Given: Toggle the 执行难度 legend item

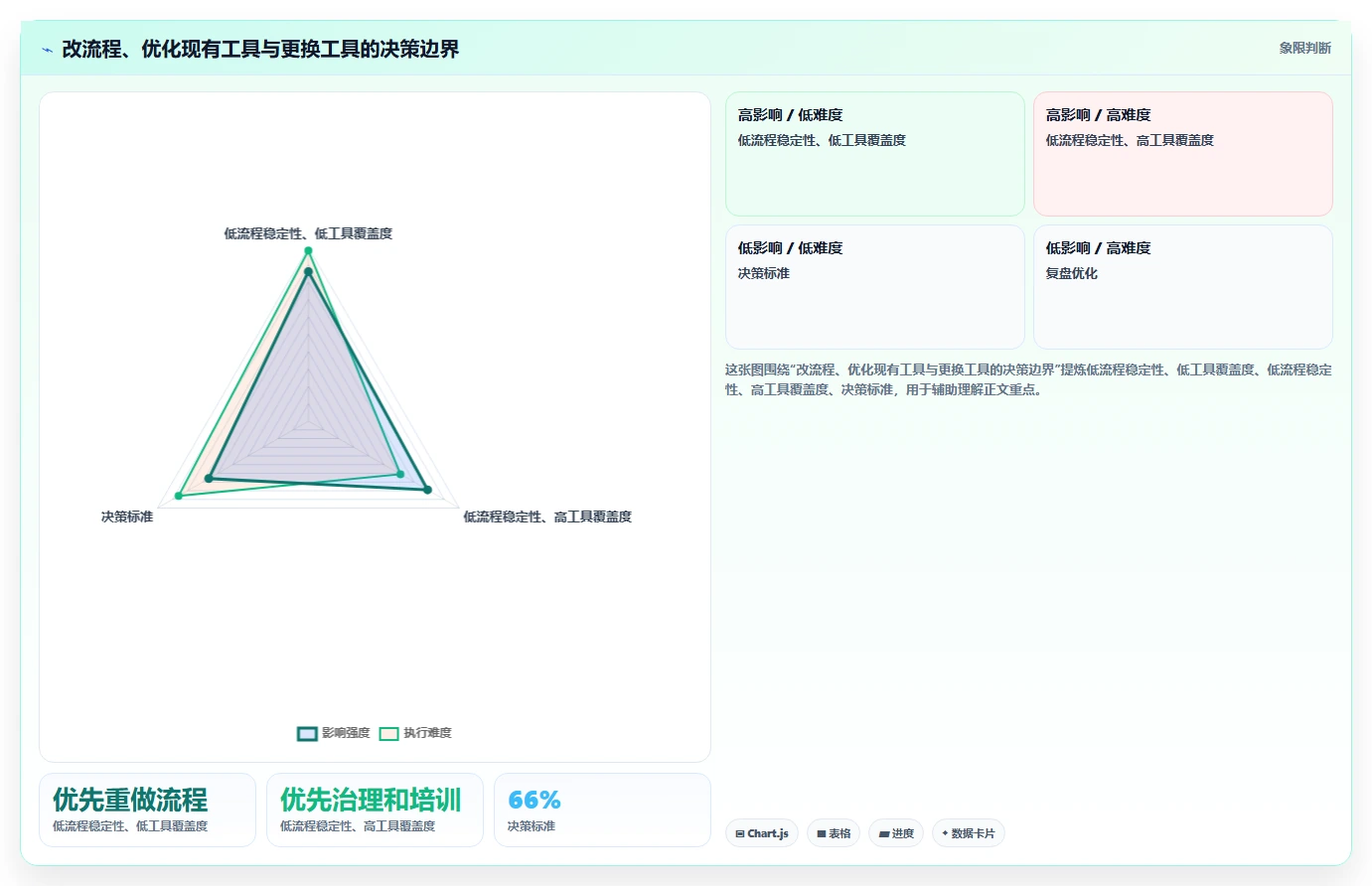Looking at the screenshot, I should pos(415,733).
